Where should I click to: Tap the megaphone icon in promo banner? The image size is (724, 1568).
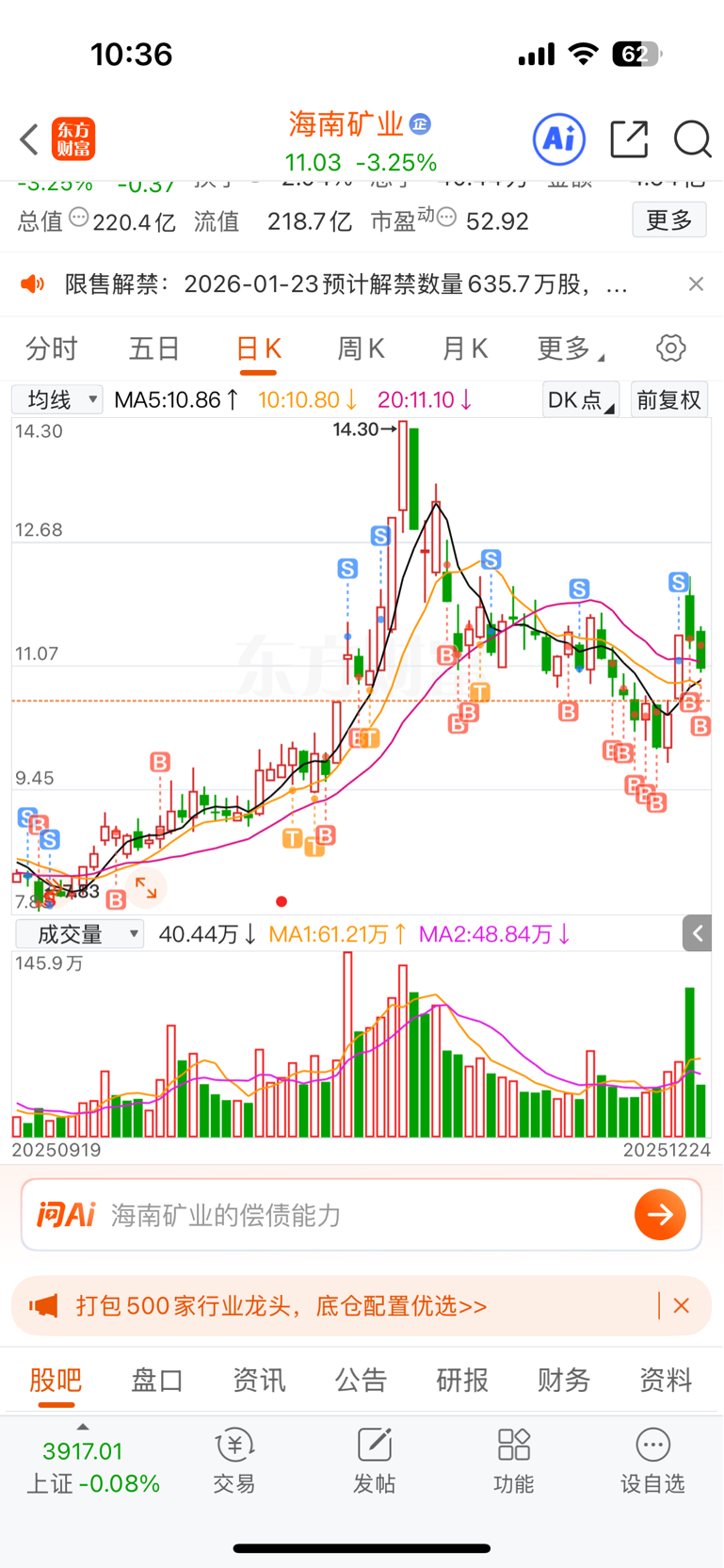(43, 1305)
